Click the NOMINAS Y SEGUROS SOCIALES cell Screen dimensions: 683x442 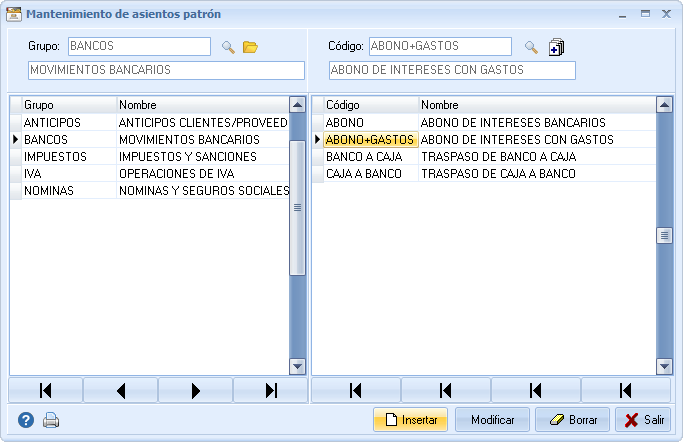[x=203, y=191]
